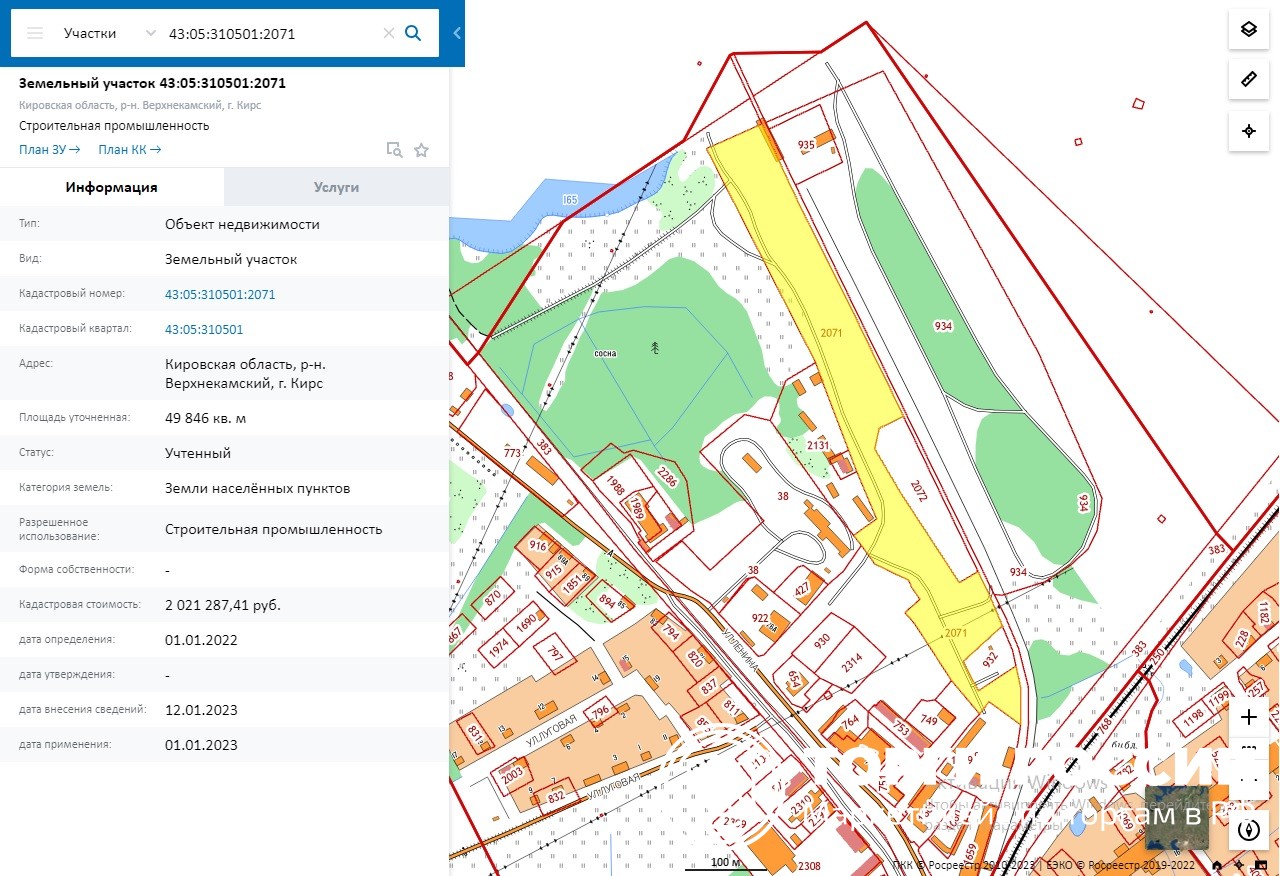Viewport: 1280px width, 876px height.
Task: Click the zoom-to-object icon
Action: click(x=395, y=150)
